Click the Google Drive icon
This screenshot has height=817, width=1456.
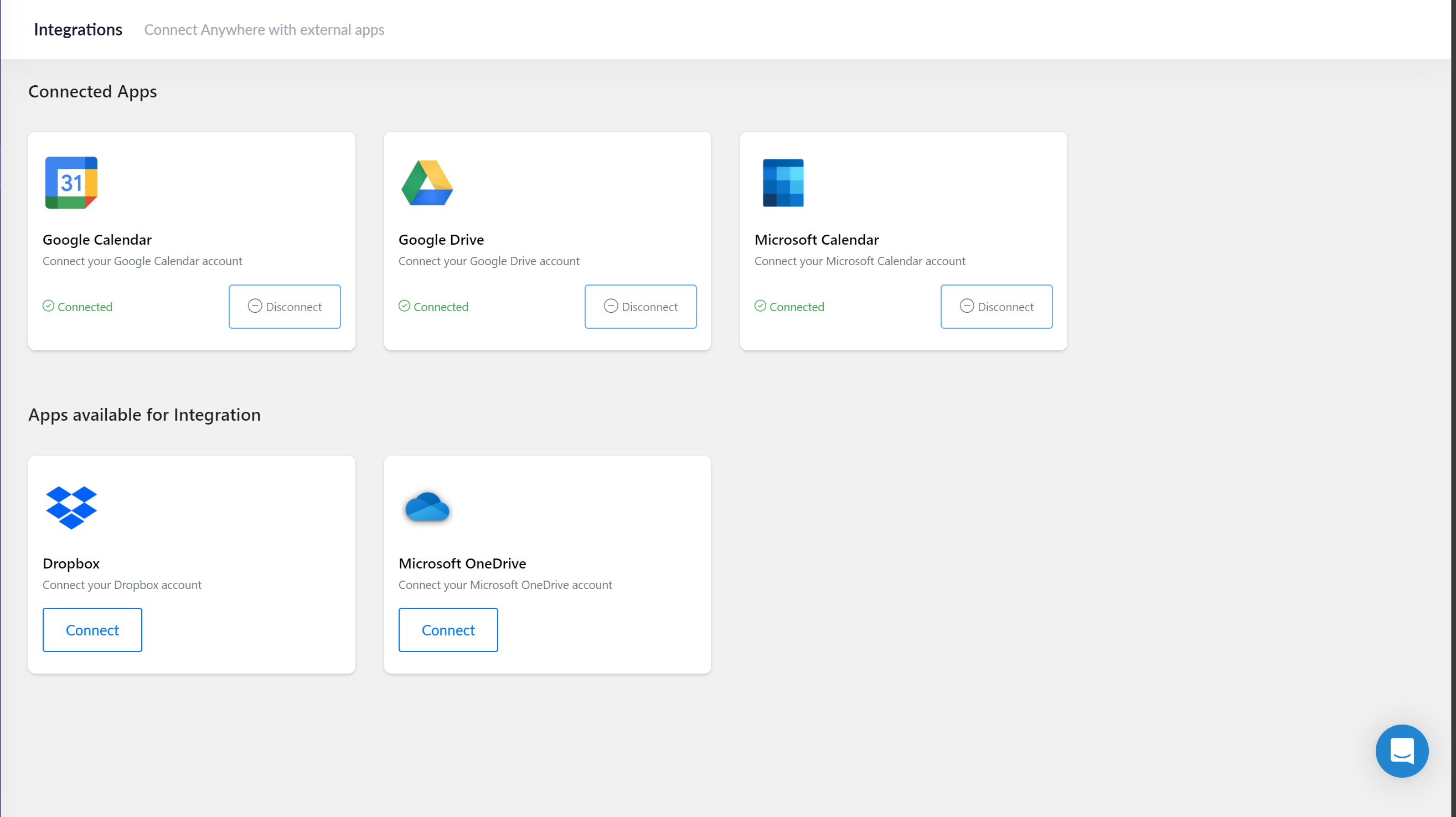(427, 182)
